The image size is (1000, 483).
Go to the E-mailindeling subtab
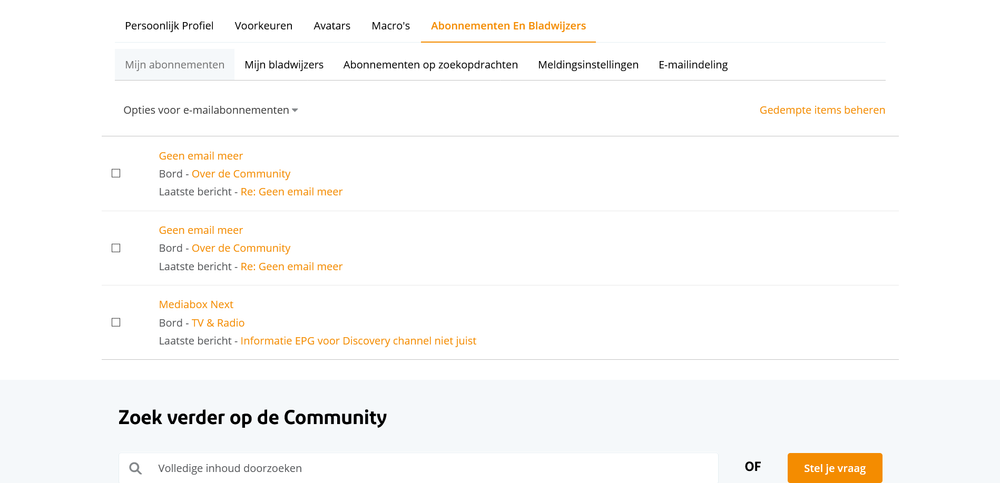(x=693, y=65)
